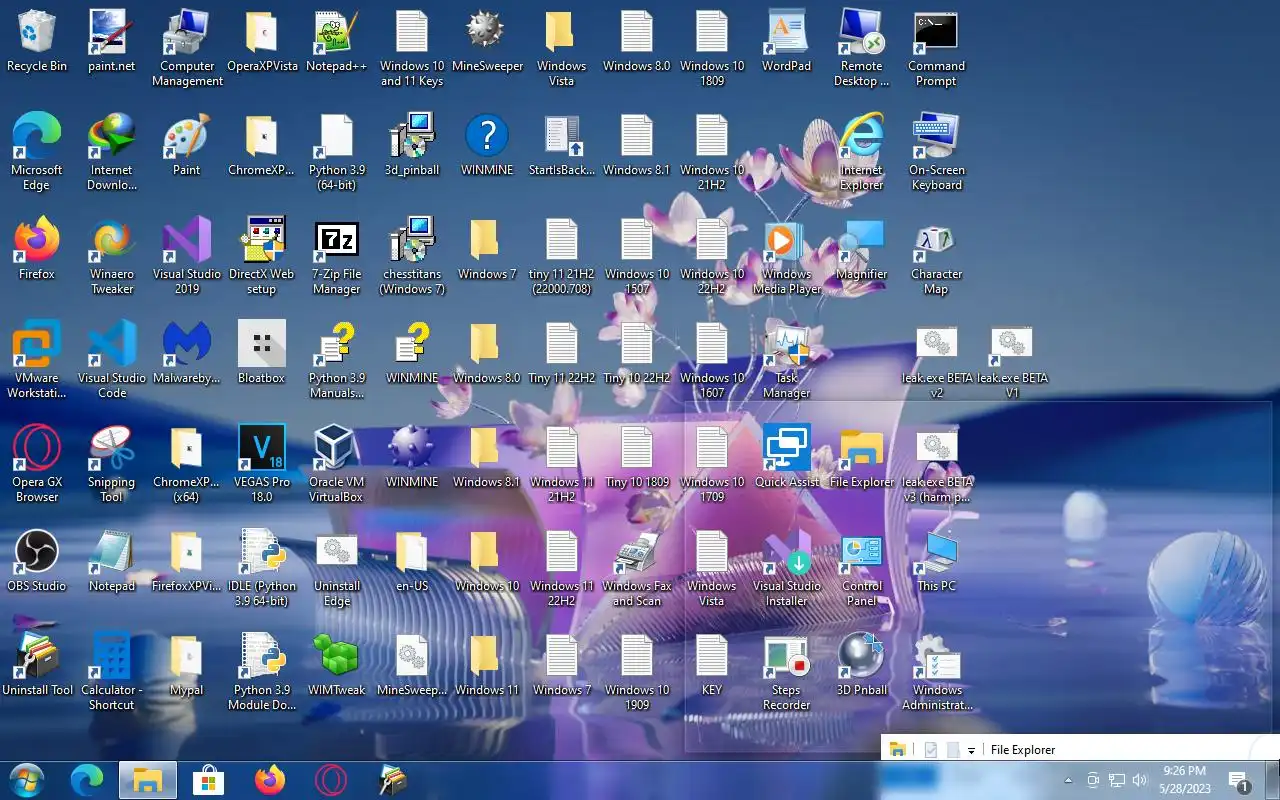
Task: Open Windows Media Player from the desktop
Action: [787, 257]
